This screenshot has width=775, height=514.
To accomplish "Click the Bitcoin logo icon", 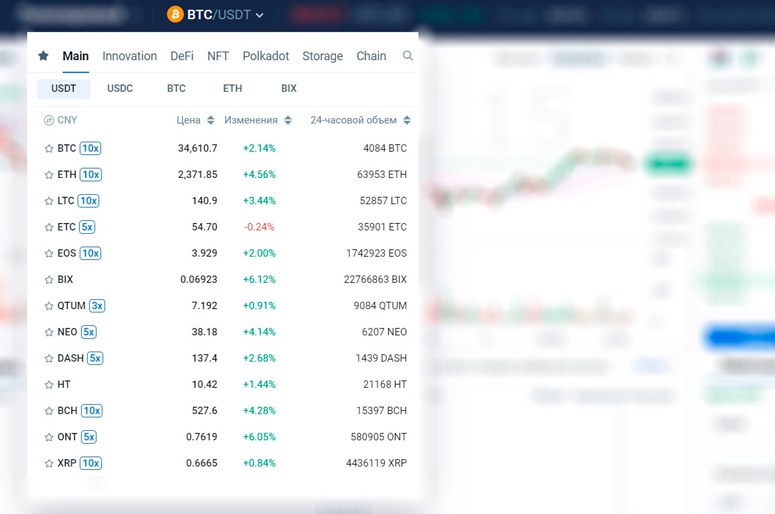I will (x=175, y=15).
